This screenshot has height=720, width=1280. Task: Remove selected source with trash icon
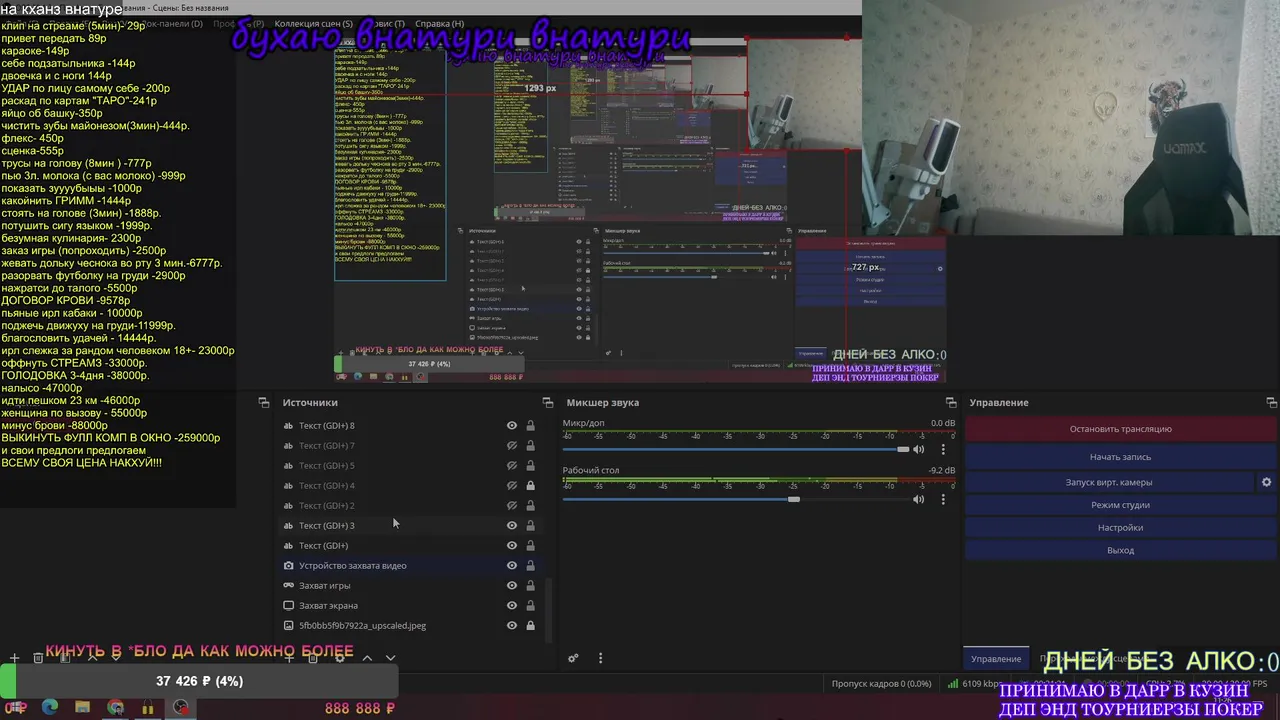(x=313, y=658)
